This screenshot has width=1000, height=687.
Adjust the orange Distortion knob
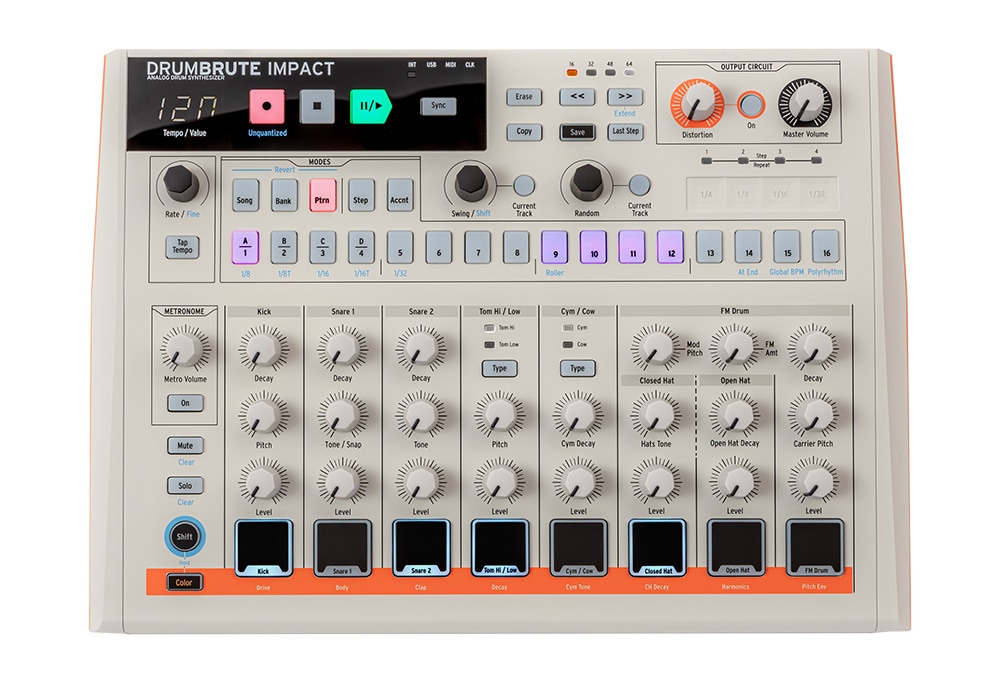[697, 103]
